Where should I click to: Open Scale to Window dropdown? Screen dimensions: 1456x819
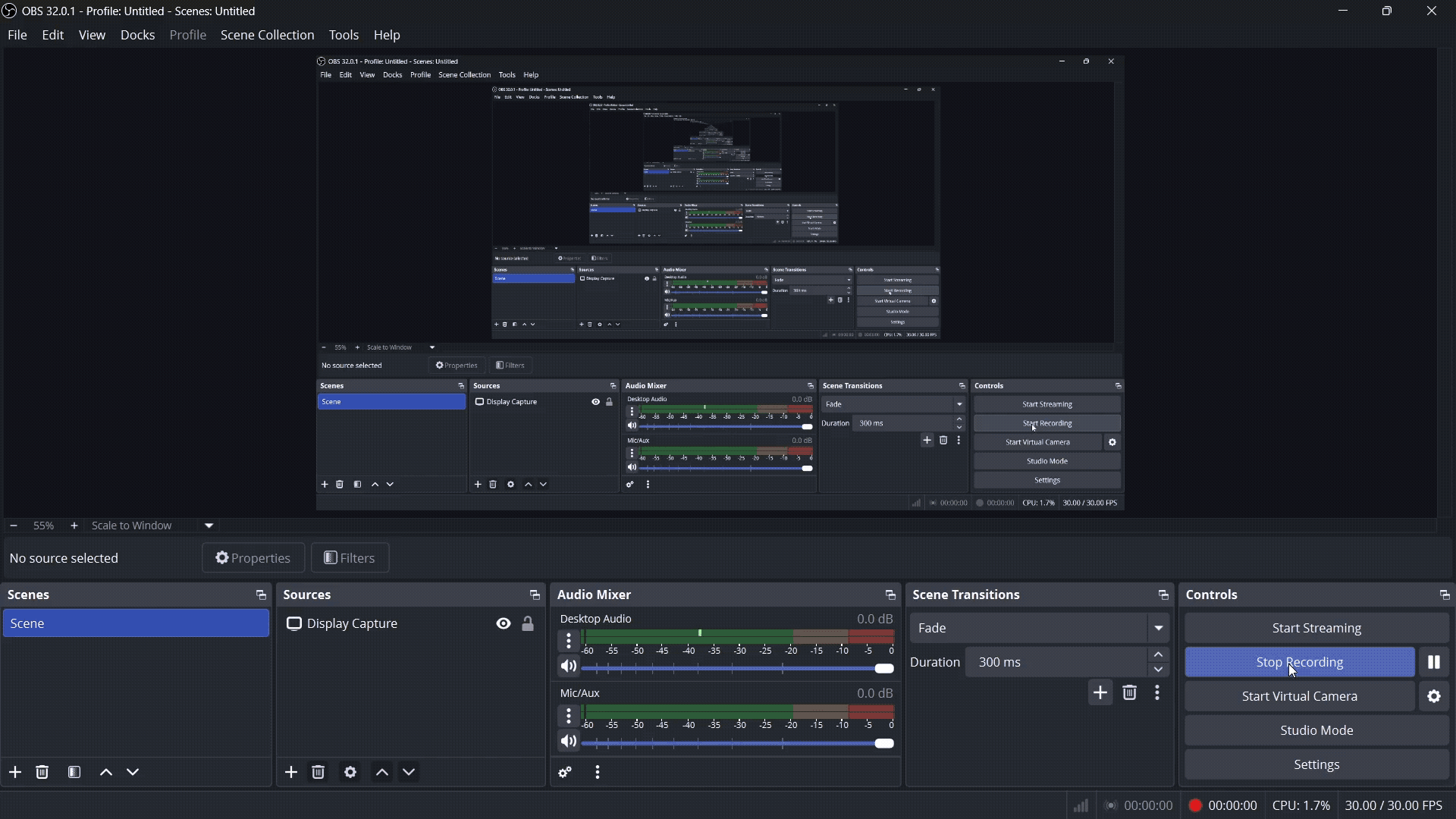(x=209, y=526)
